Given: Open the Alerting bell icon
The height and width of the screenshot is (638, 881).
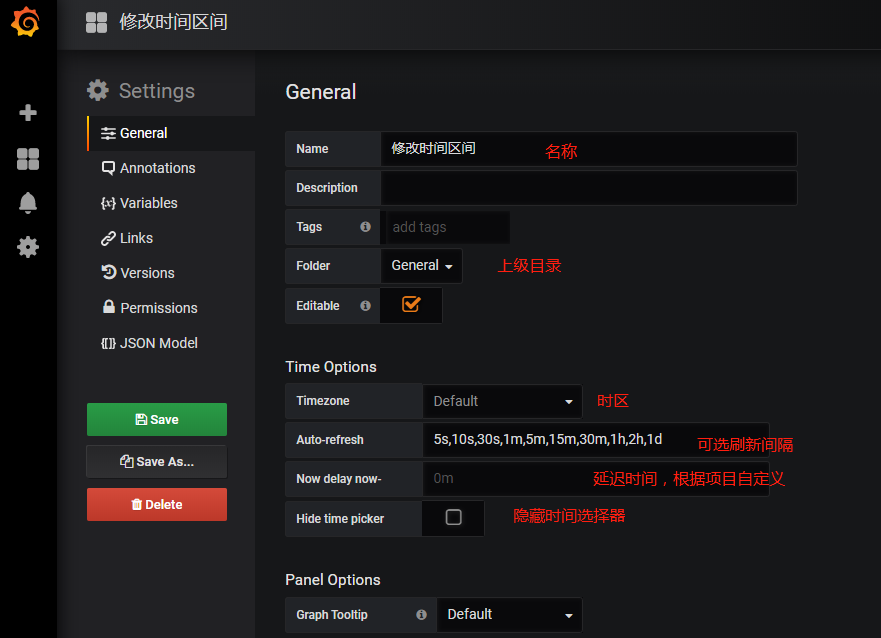Looking at the screenshot, I should click(28, 203).
